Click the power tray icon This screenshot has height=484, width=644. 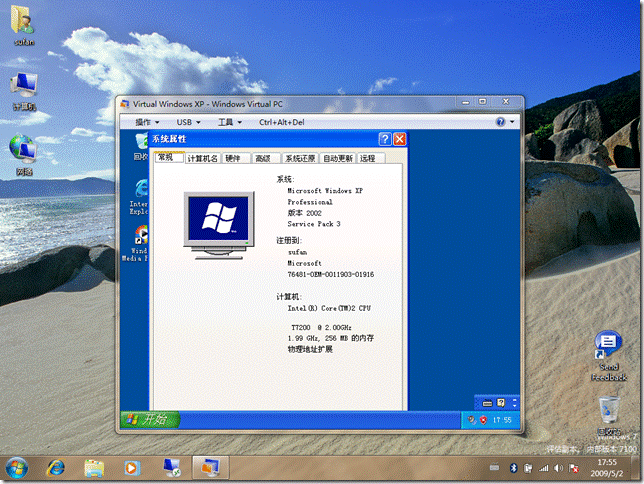(x=528, y=468)
